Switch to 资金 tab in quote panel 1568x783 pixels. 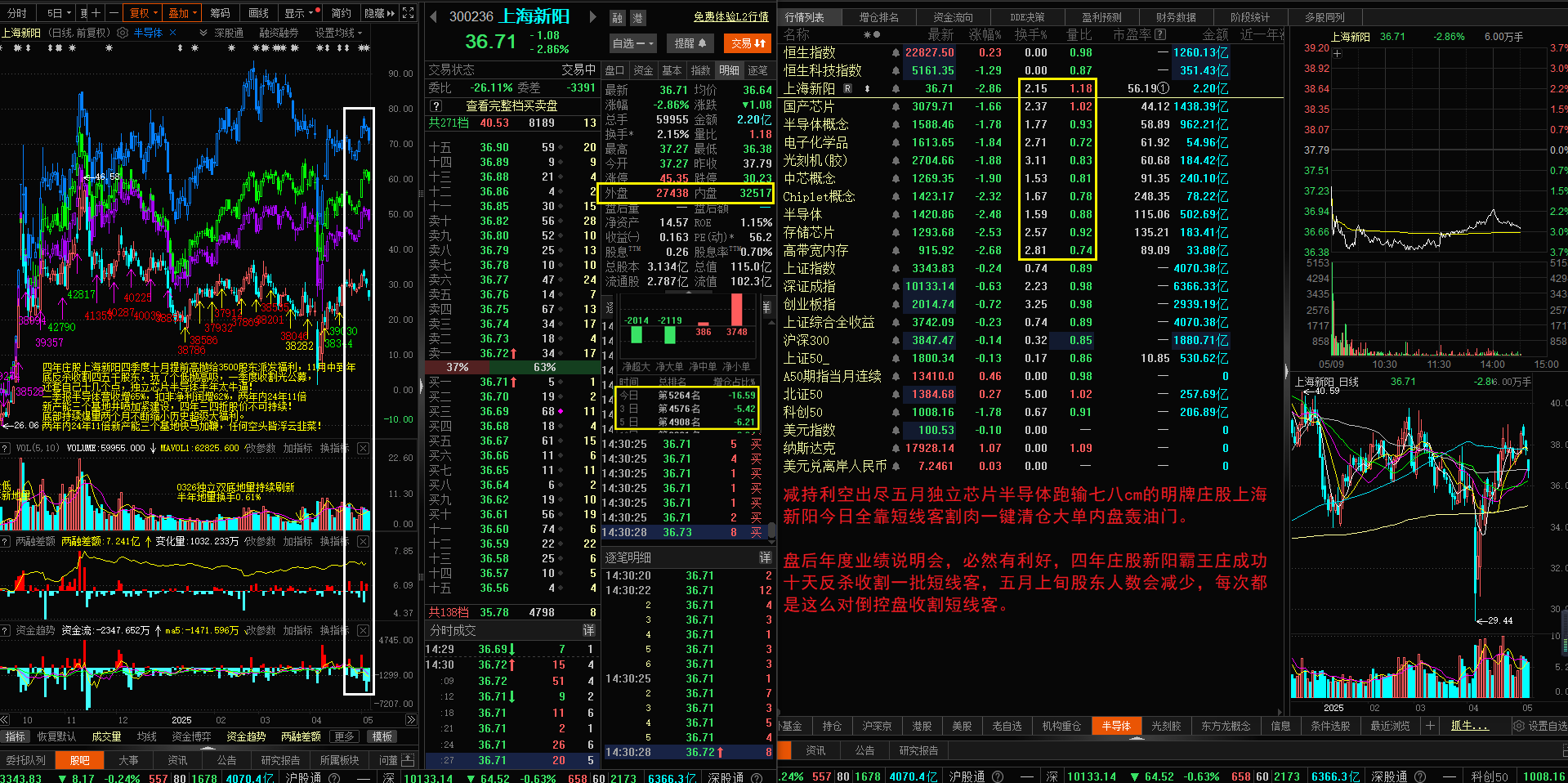[x=643, y=70]
